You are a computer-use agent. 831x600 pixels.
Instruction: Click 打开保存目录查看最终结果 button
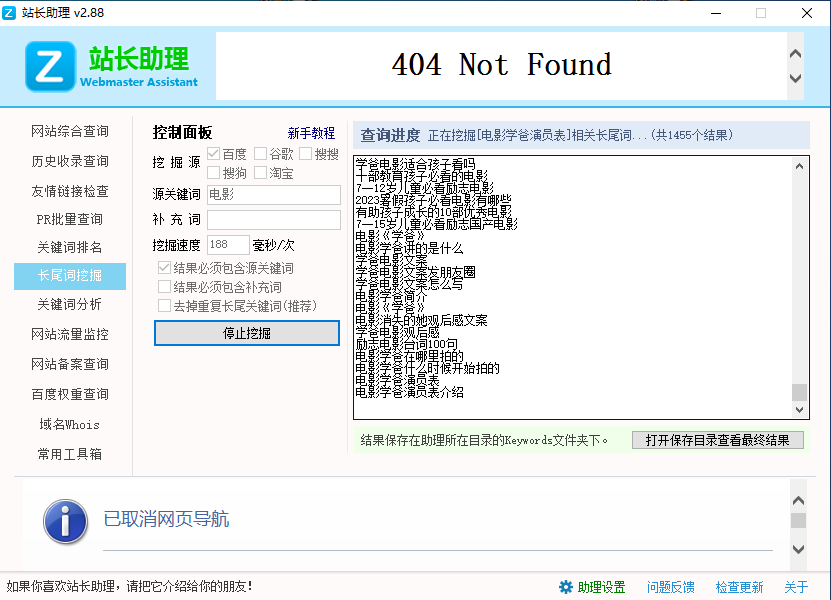click(x=717, y=440)
